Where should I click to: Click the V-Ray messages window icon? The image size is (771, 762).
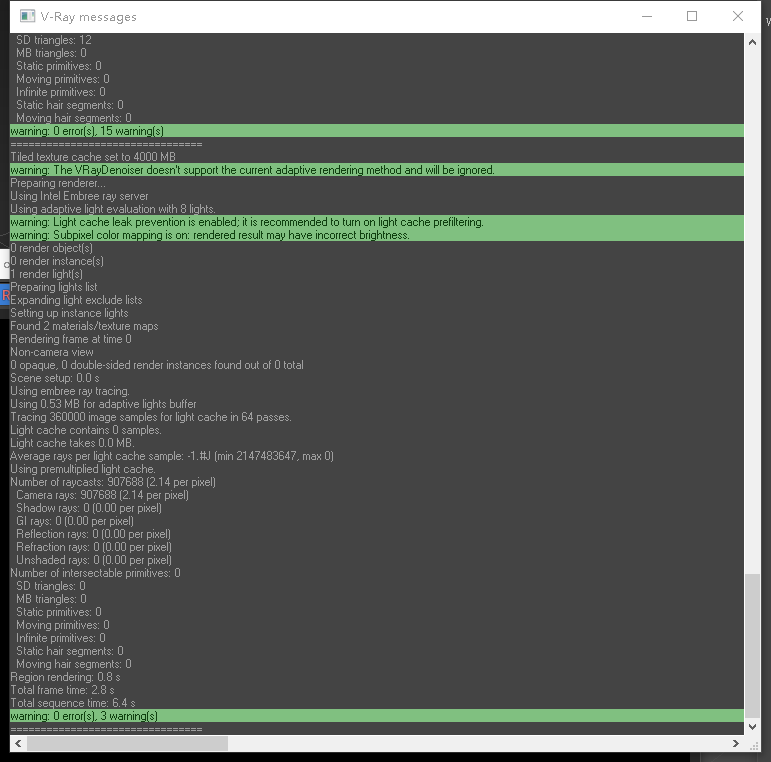(28, 16)
